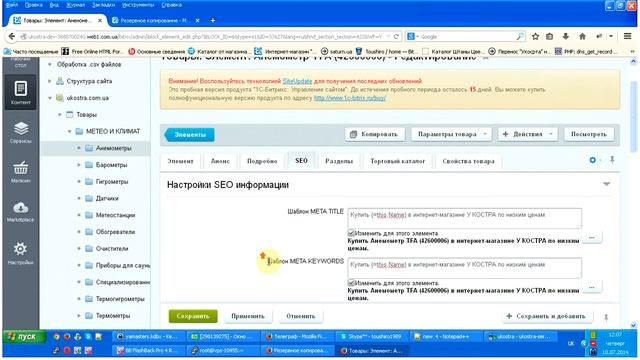
Task: Open Барометры folder in tree
Action: pyautogui.click(x=111, y=165)
